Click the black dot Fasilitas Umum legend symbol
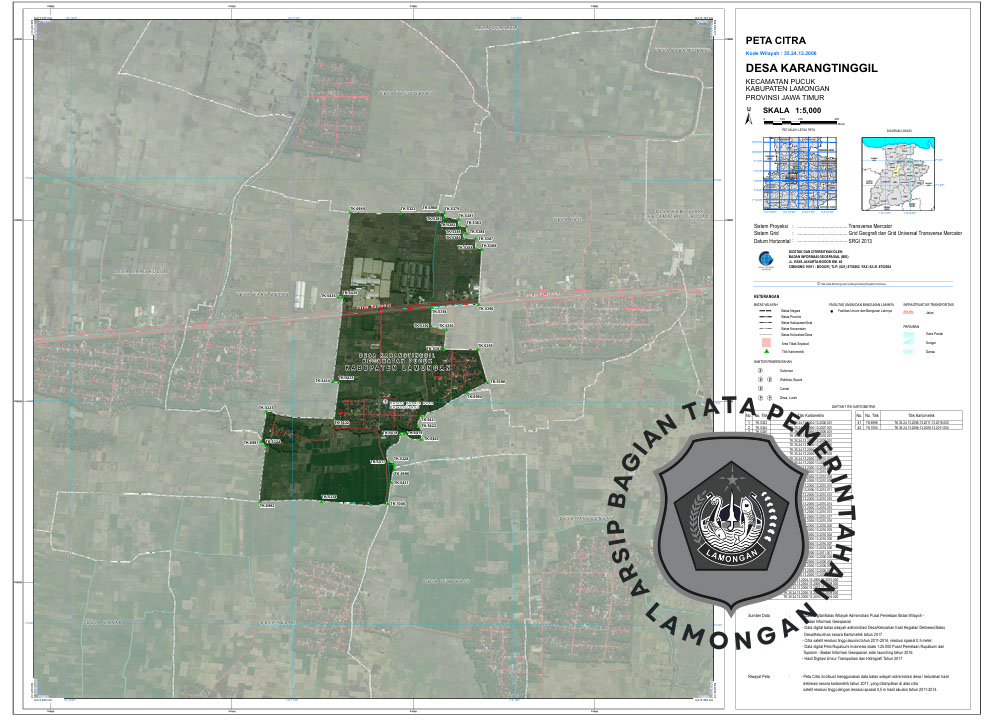The image size is (991, 725). (x=831, y=313)
